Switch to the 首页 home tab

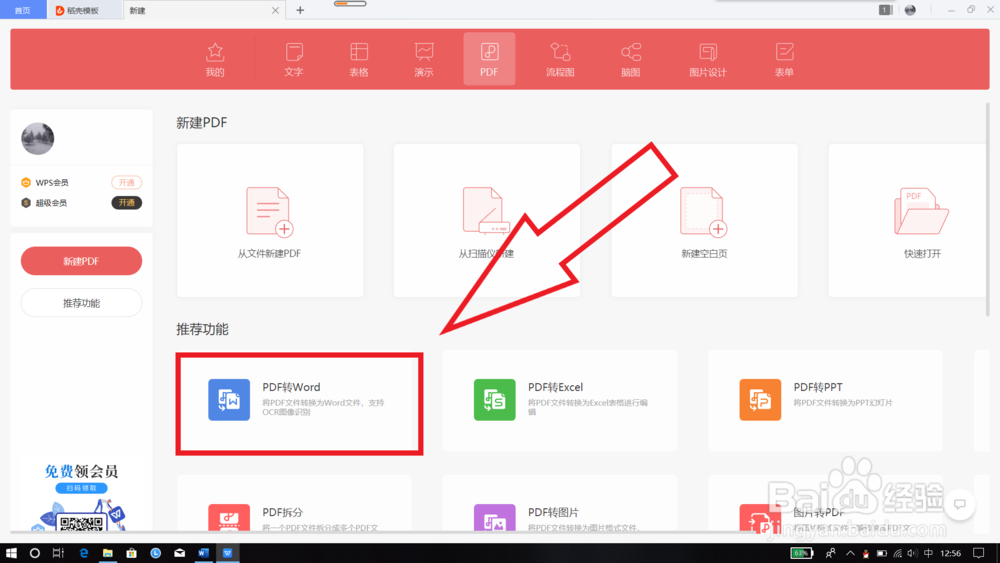click(x=23, y=10)
